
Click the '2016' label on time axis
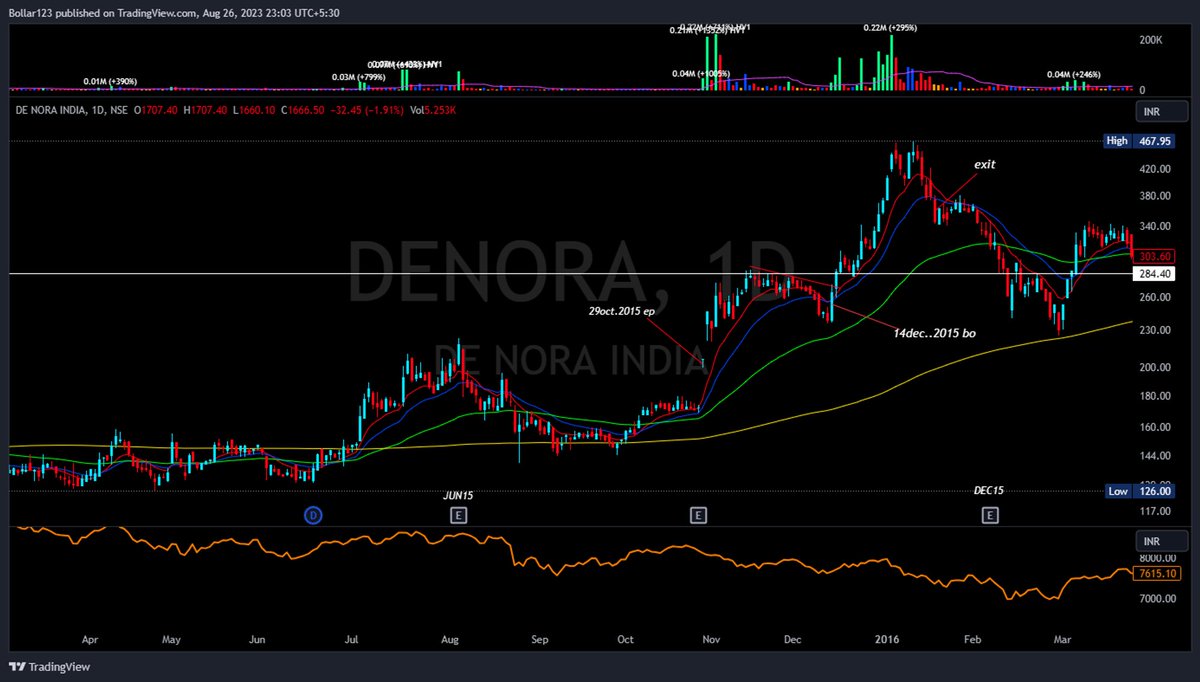pyautogui.click(x=887, y=638)
